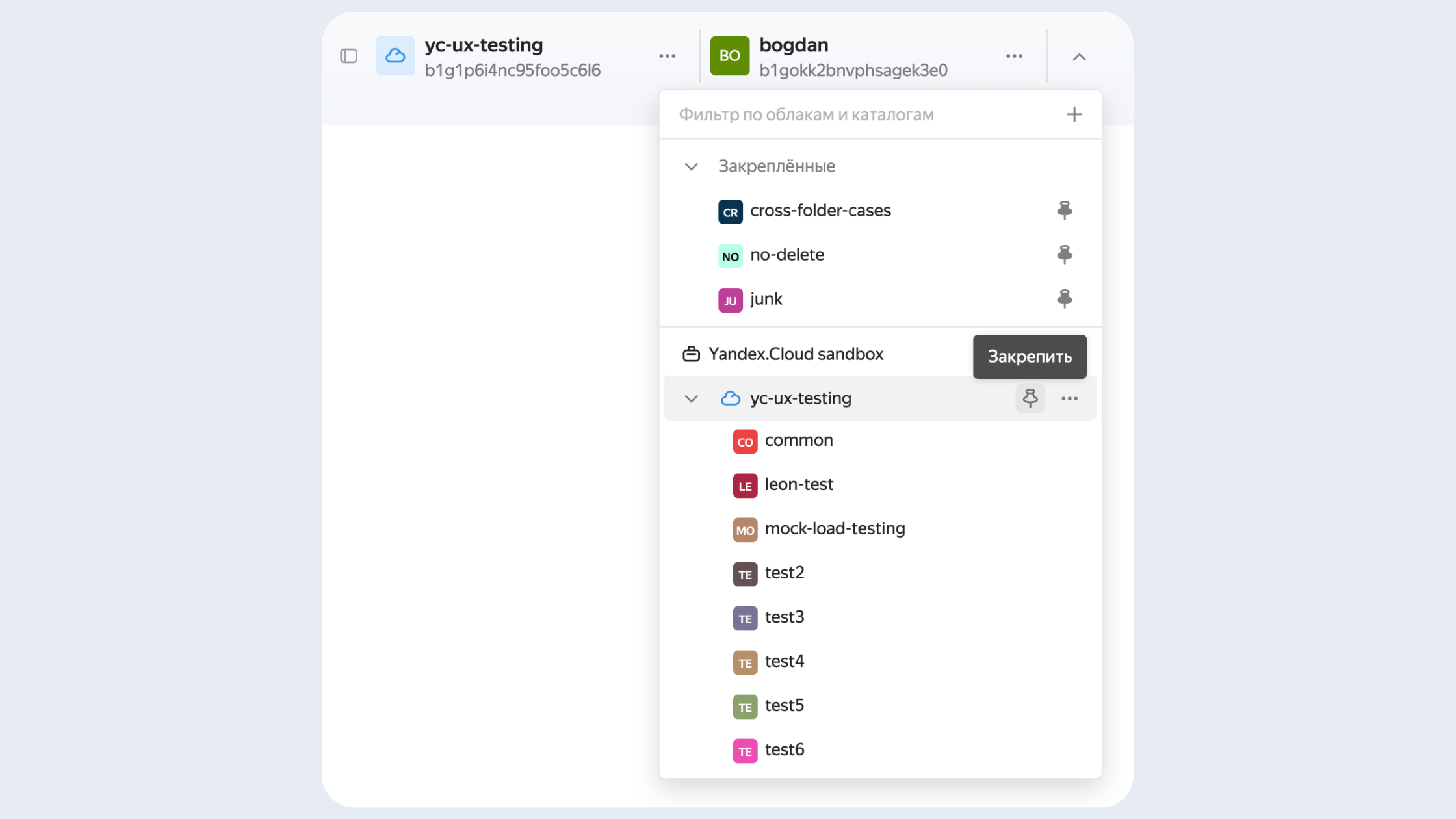1456x819 pixels.
Task: Click the yc-ux-testing cloud name in header
Action: click(484, 45)
